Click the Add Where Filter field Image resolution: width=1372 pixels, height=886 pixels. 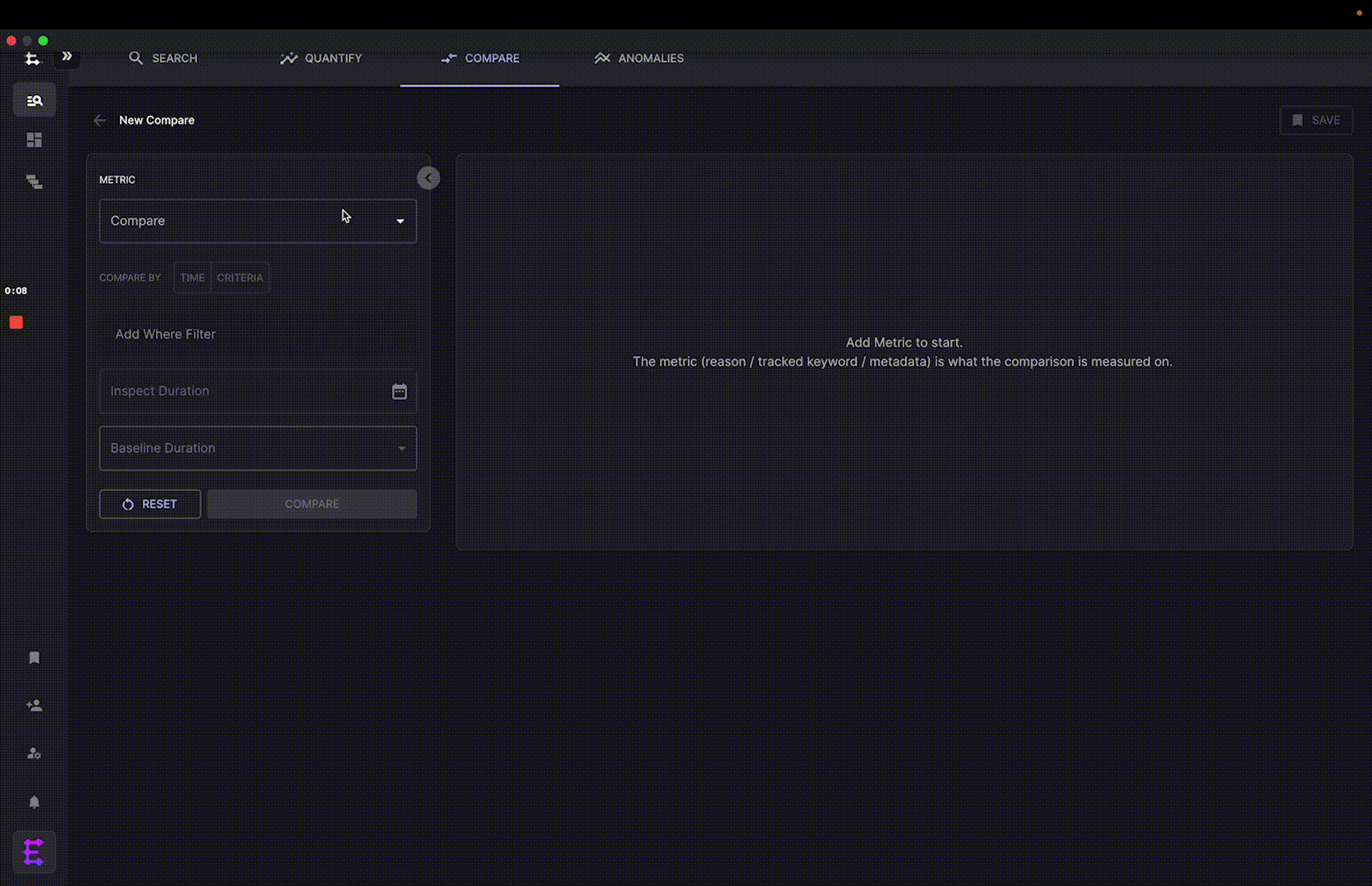[x=258, y=335]
